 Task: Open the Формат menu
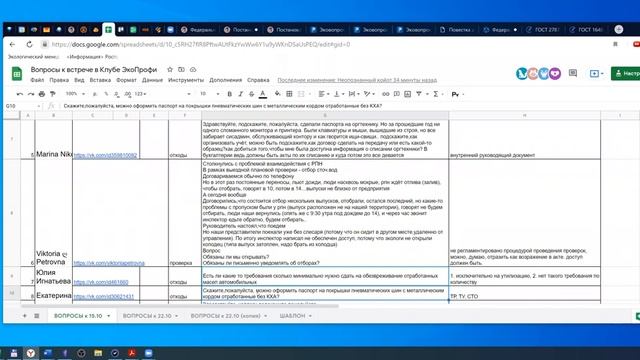coord(126,80)
